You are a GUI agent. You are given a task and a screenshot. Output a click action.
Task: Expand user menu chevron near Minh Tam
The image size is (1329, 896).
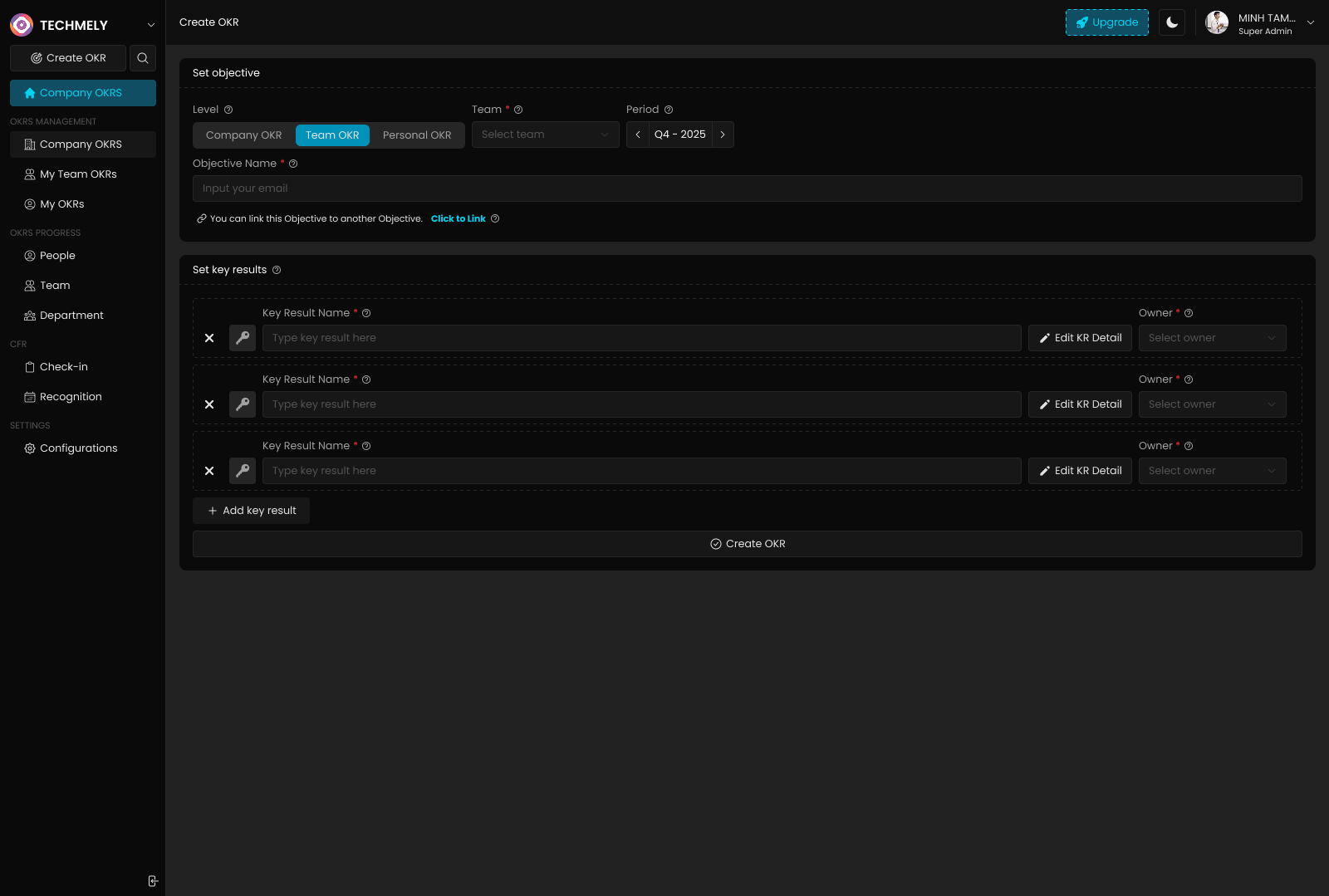click(1311, 22)
